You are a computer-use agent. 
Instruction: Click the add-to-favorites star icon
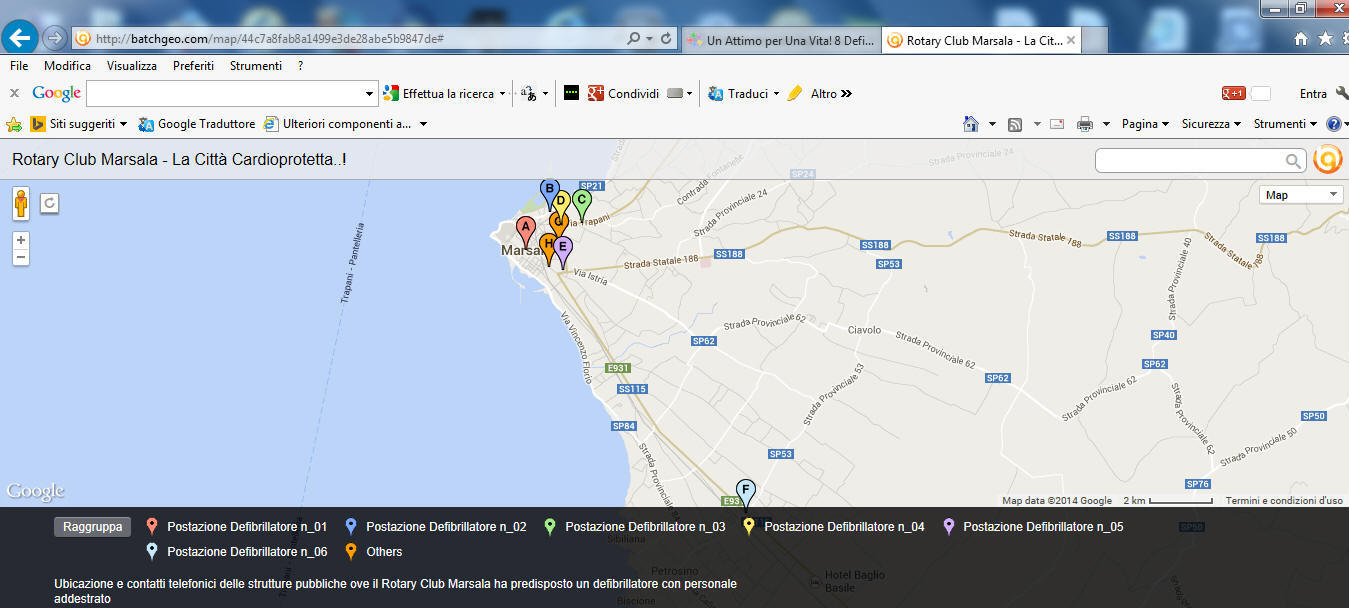14,124
